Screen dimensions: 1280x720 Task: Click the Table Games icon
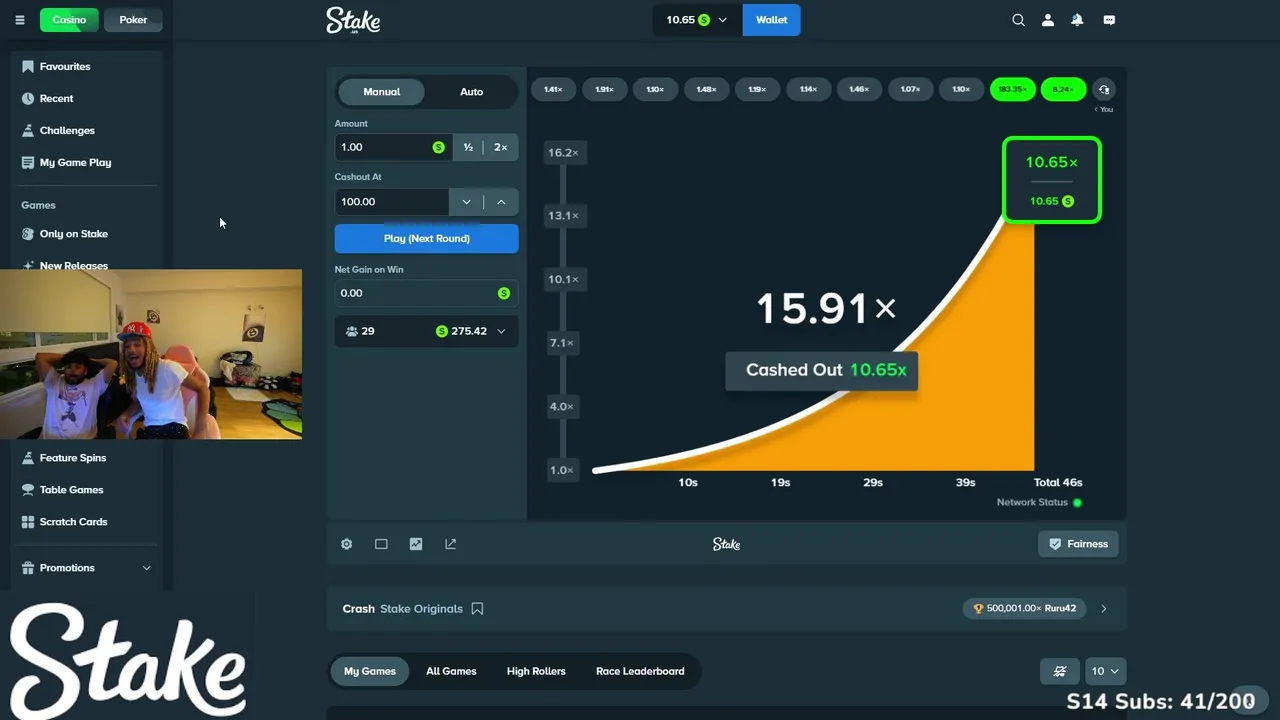pos(28,490)
